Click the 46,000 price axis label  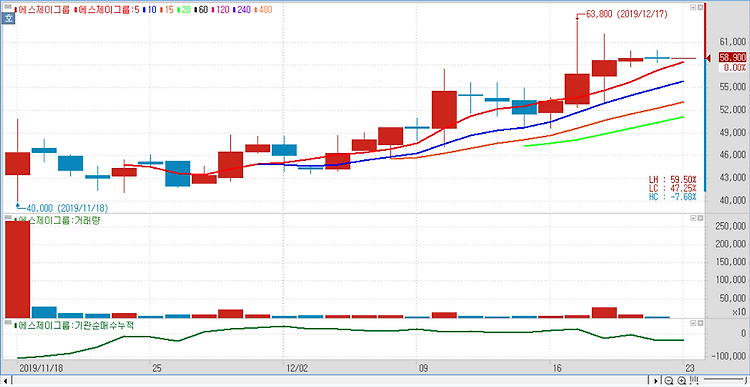(x=732, y=155)
